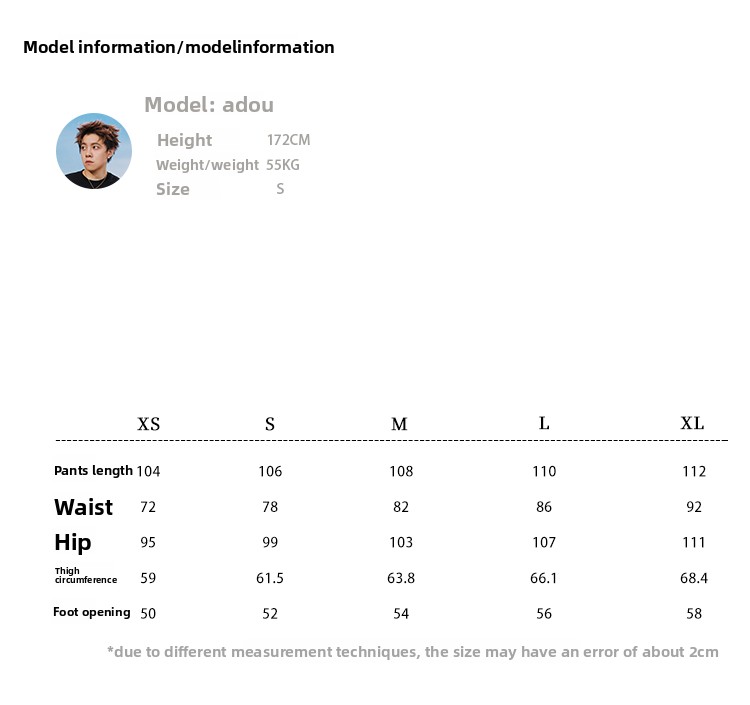Click the "Hip" row label
This screenshot has height=705, width=750.
point(73,542)
